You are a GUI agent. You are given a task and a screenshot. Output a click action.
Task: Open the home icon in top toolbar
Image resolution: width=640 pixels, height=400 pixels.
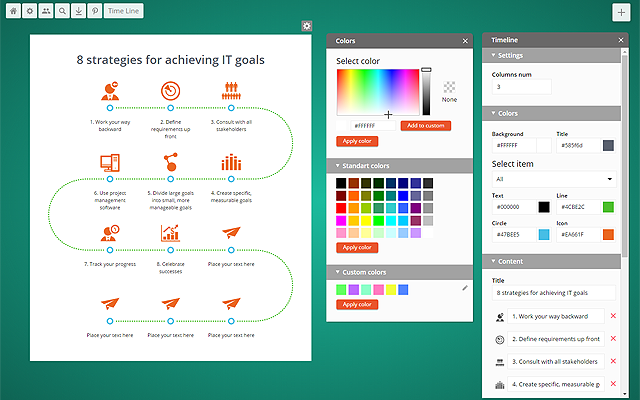tap(13, 11)
